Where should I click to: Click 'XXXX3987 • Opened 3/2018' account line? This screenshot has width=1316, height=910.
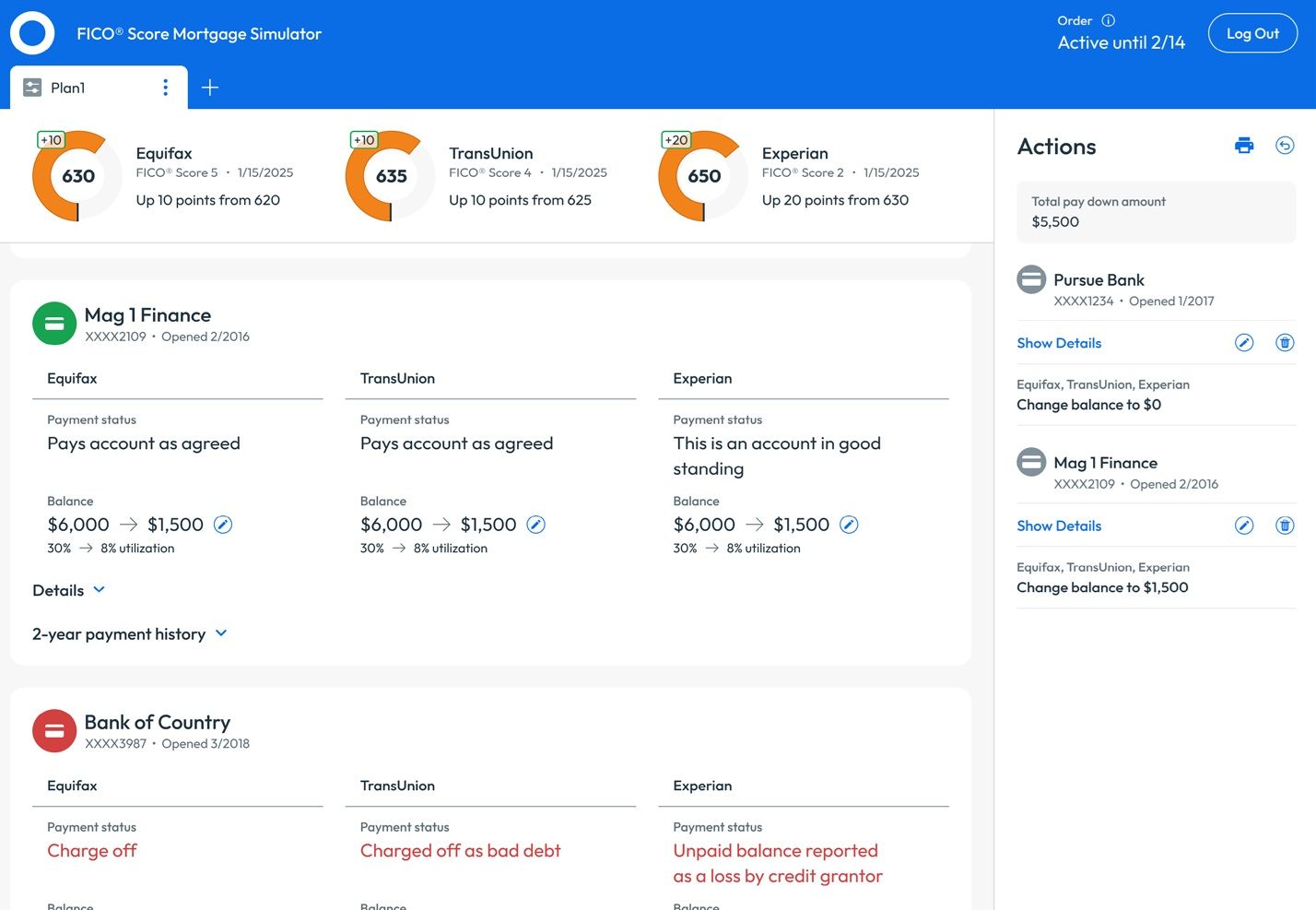(167, 744)
